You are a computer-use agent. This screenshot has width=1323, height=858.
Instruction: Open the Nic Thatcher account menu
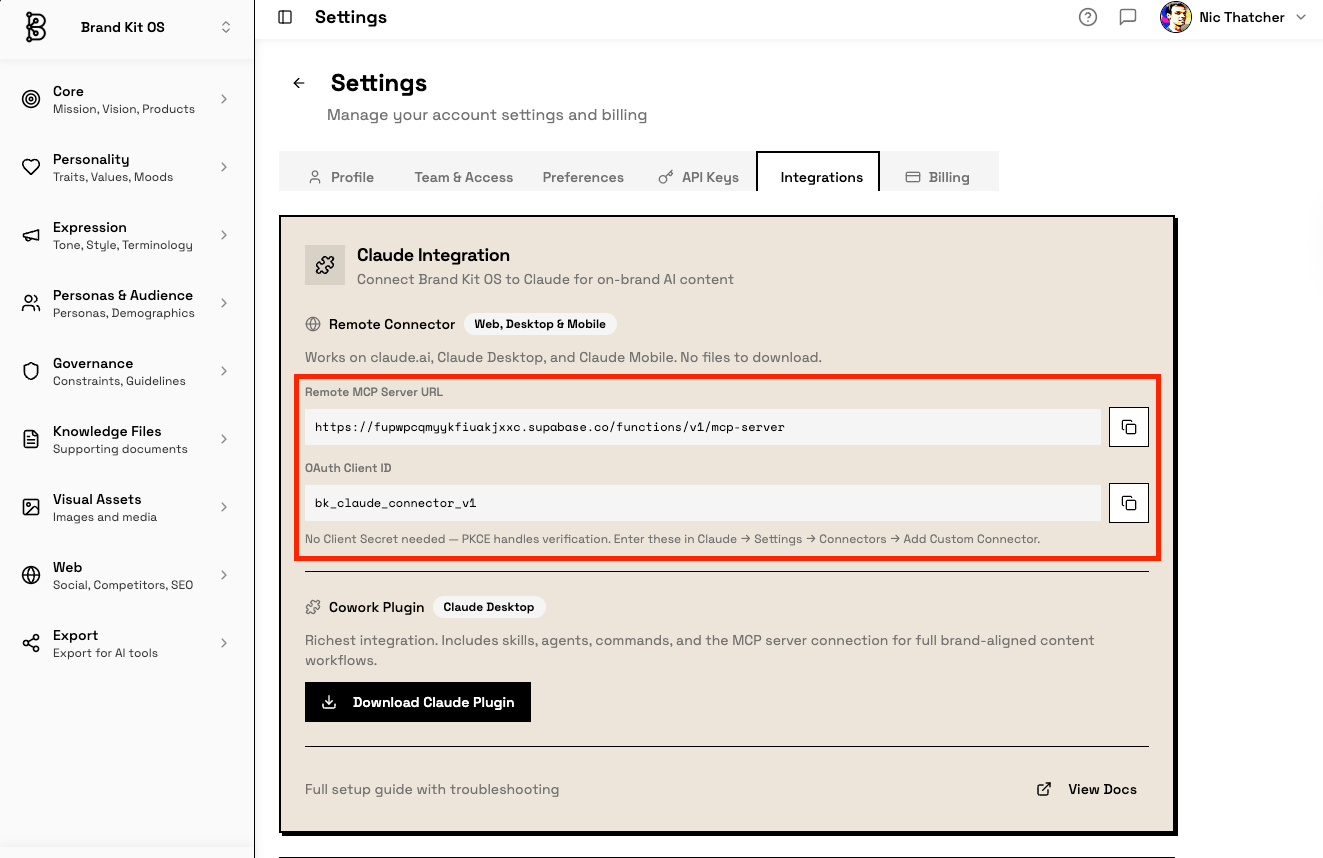pyautogui.click(x=1233, y=17)
